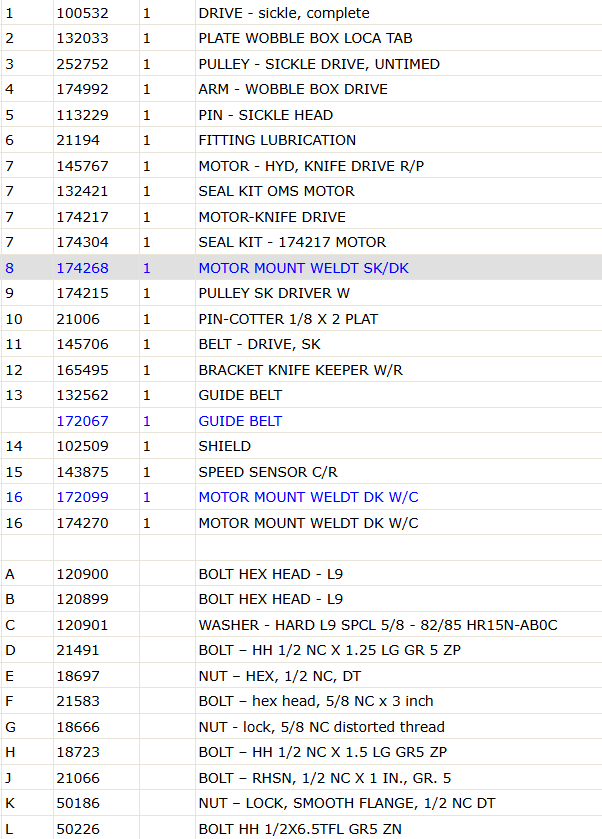Click BELT - DRIVE, SK description
Viewport: 602px width, 839px height.
pos(259,344)
